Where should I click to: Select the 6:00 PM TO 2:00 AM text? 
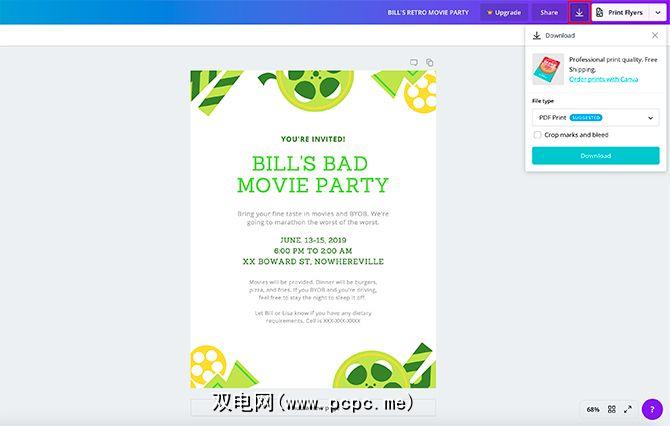313,251
